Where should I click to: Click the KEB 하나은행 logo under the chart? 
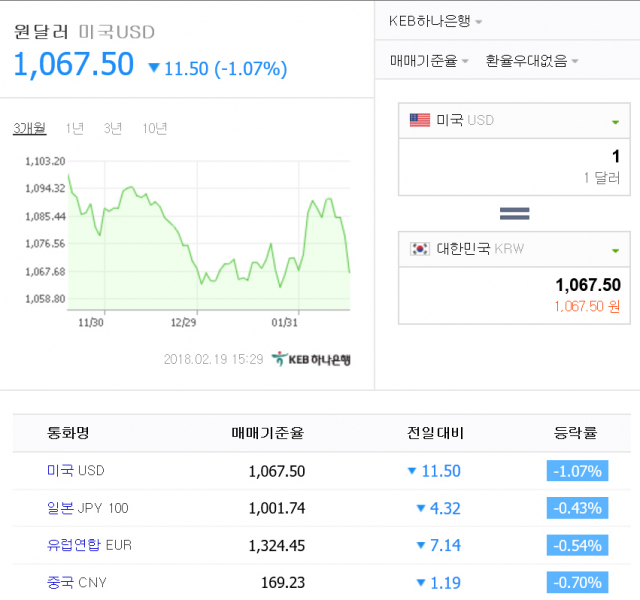pyautogui.click(x=311, y=359)
